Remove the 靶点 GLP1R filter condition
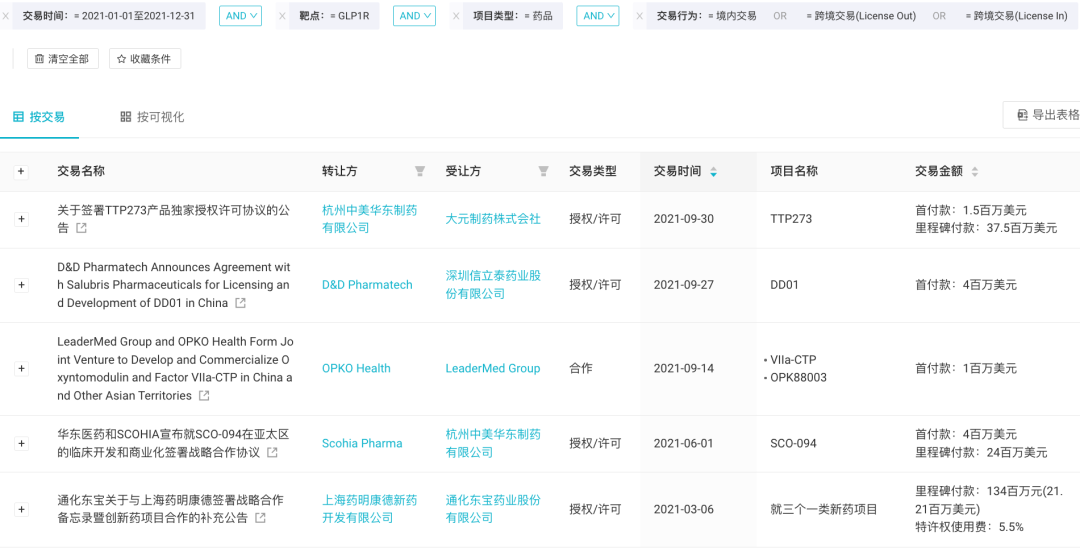 click(282, 16)
